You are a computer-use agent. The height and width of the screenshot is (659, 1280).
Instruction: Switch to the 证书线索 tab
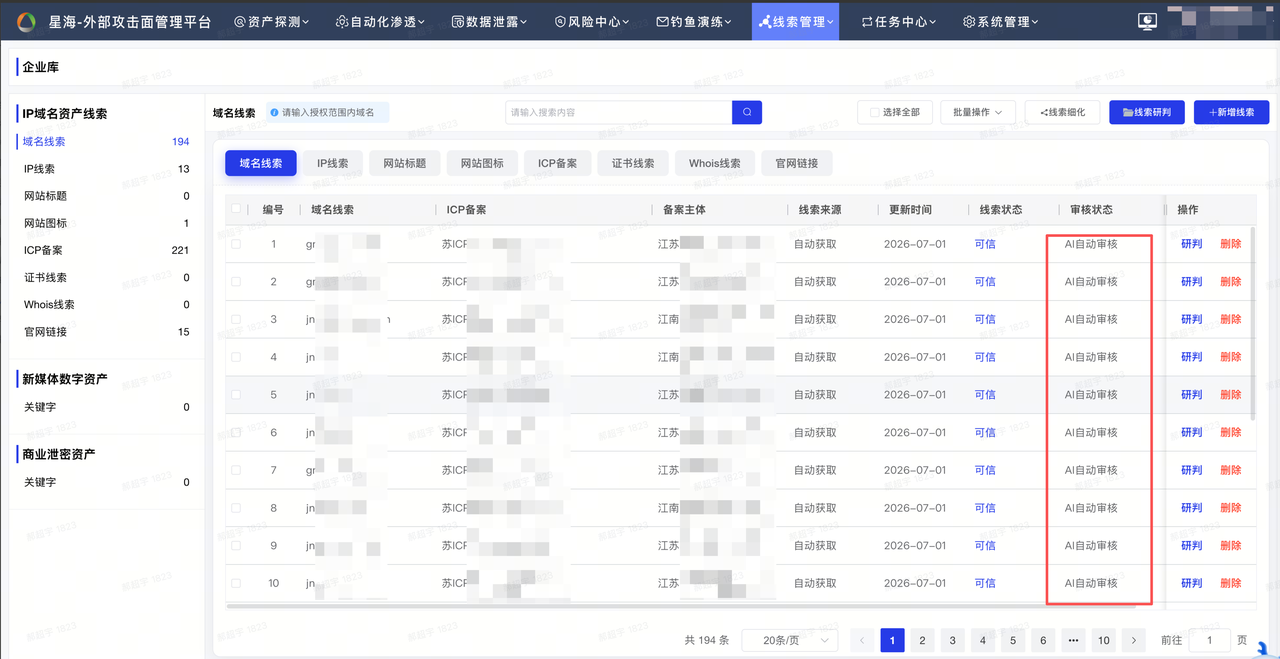pyautogui.click(x=633, y=163)
